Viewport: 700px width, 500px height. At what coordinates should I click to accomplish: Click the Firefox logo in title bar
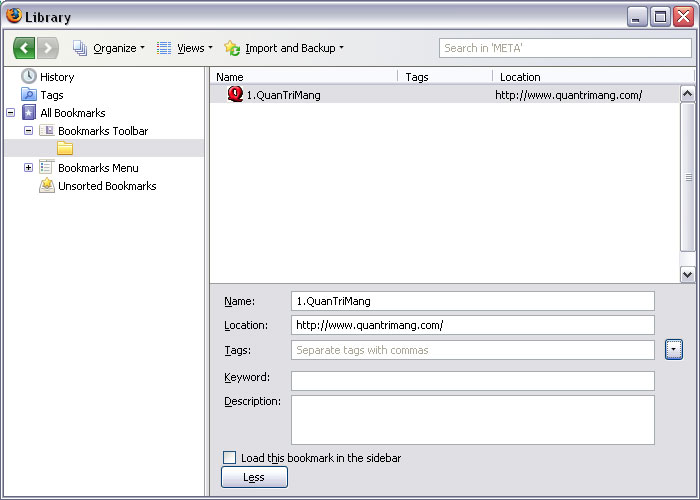(x=14, y=16)
